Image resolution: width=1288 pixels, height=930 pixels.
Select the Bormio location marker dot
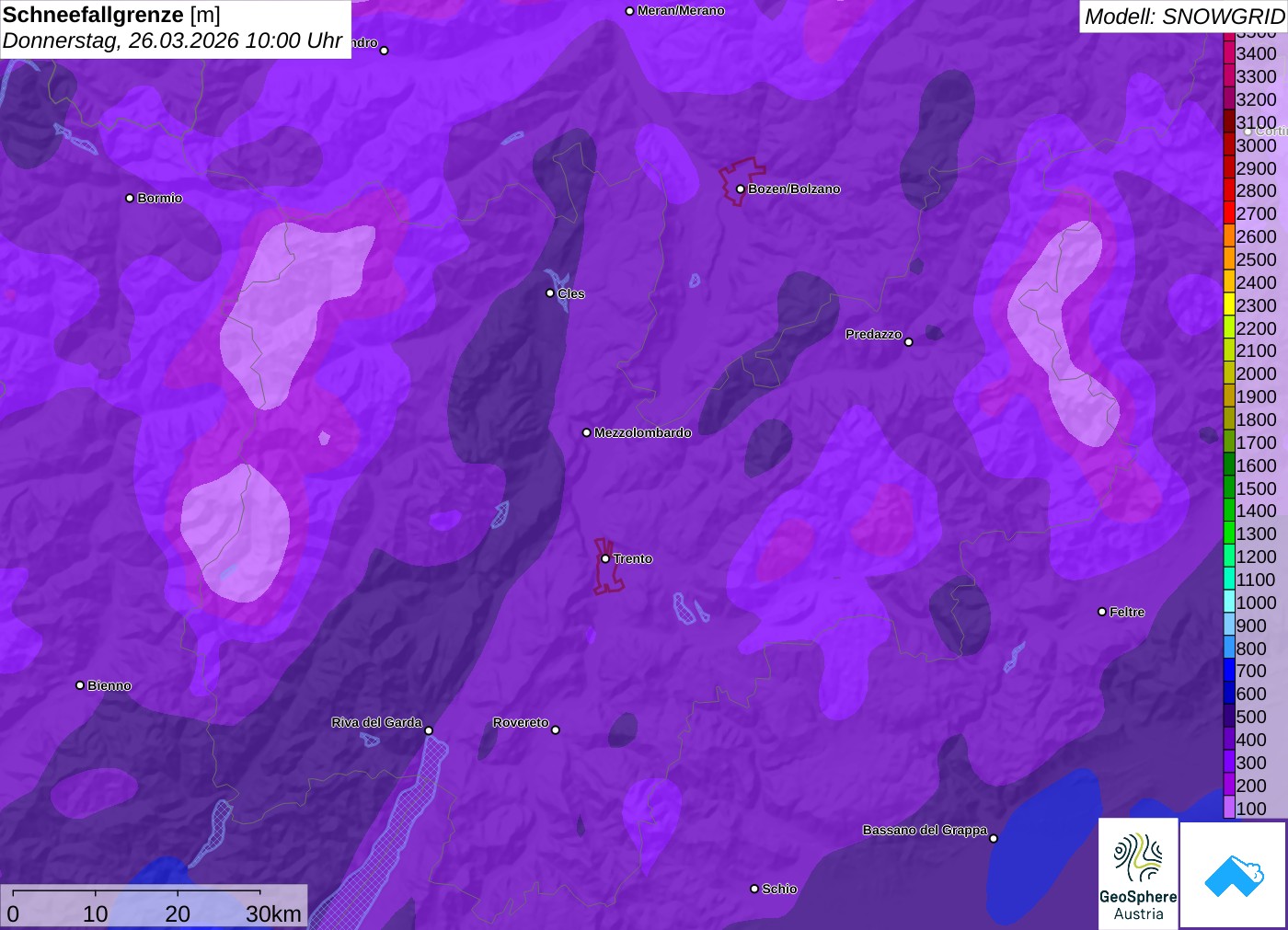click(130, 198)
